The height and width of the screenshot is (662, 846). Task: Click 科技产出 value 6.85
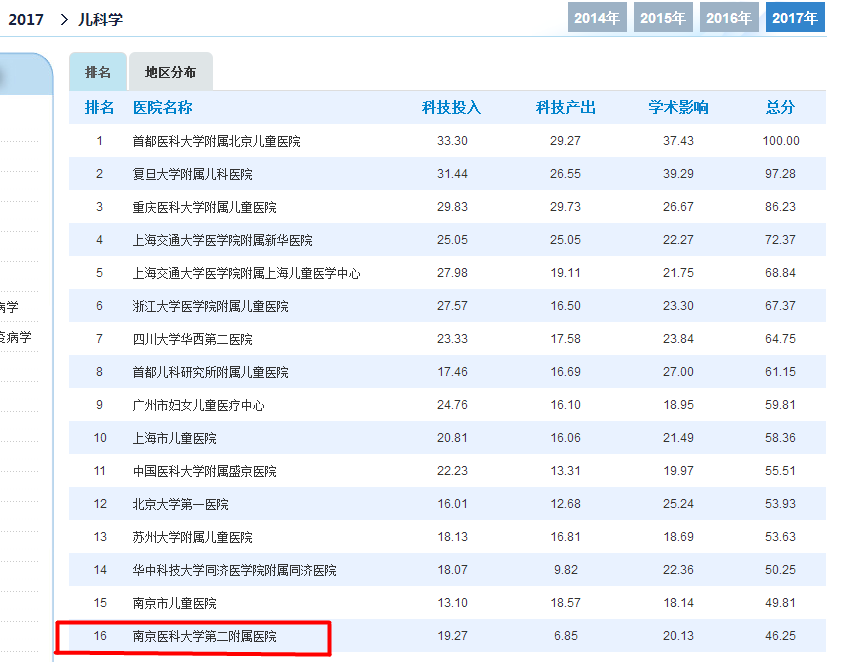[565, 636]
